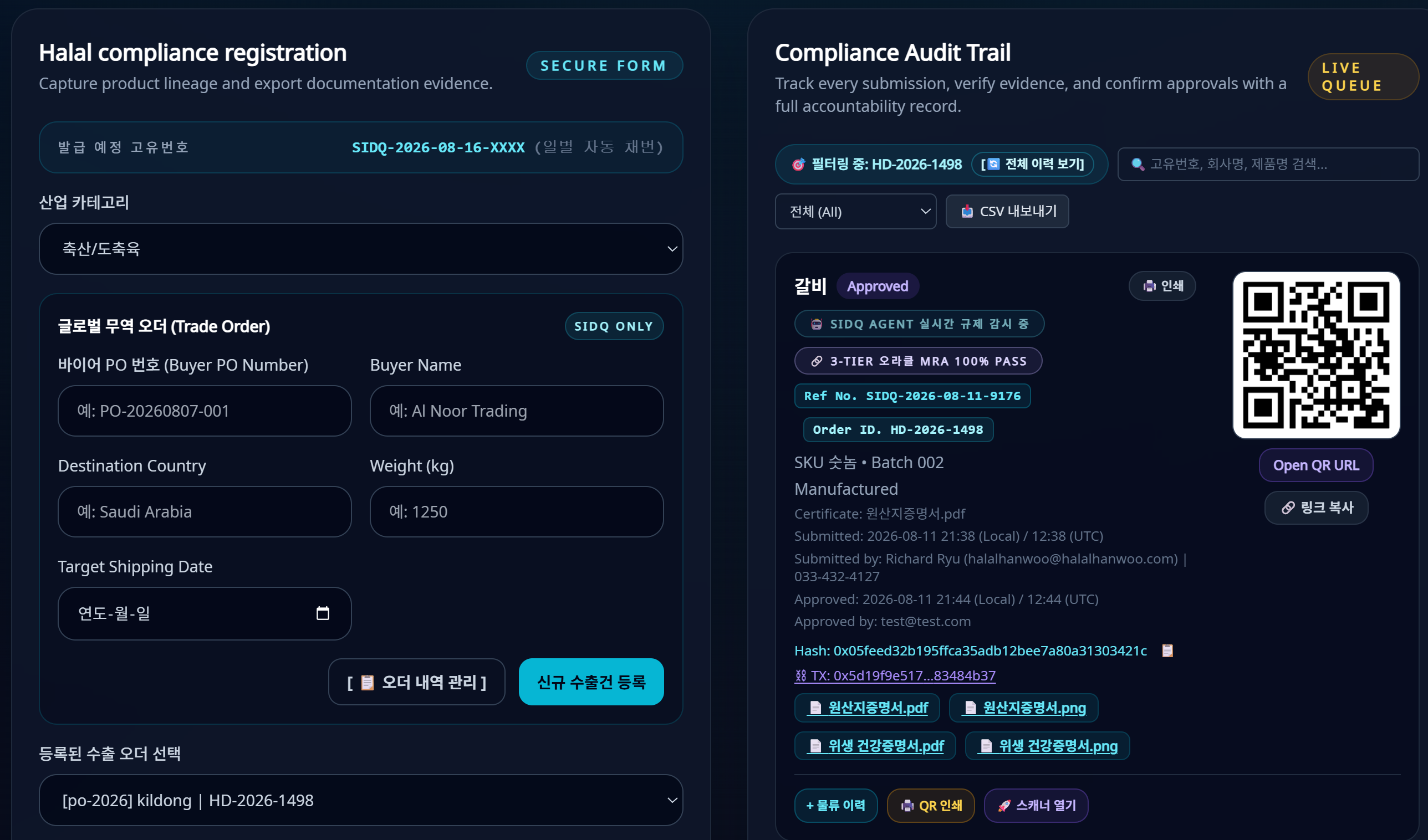The height and width of the screenshot is (840, 1428).
Task: Click the printer icon in 인쇄 button
Action: [1149, 286]
